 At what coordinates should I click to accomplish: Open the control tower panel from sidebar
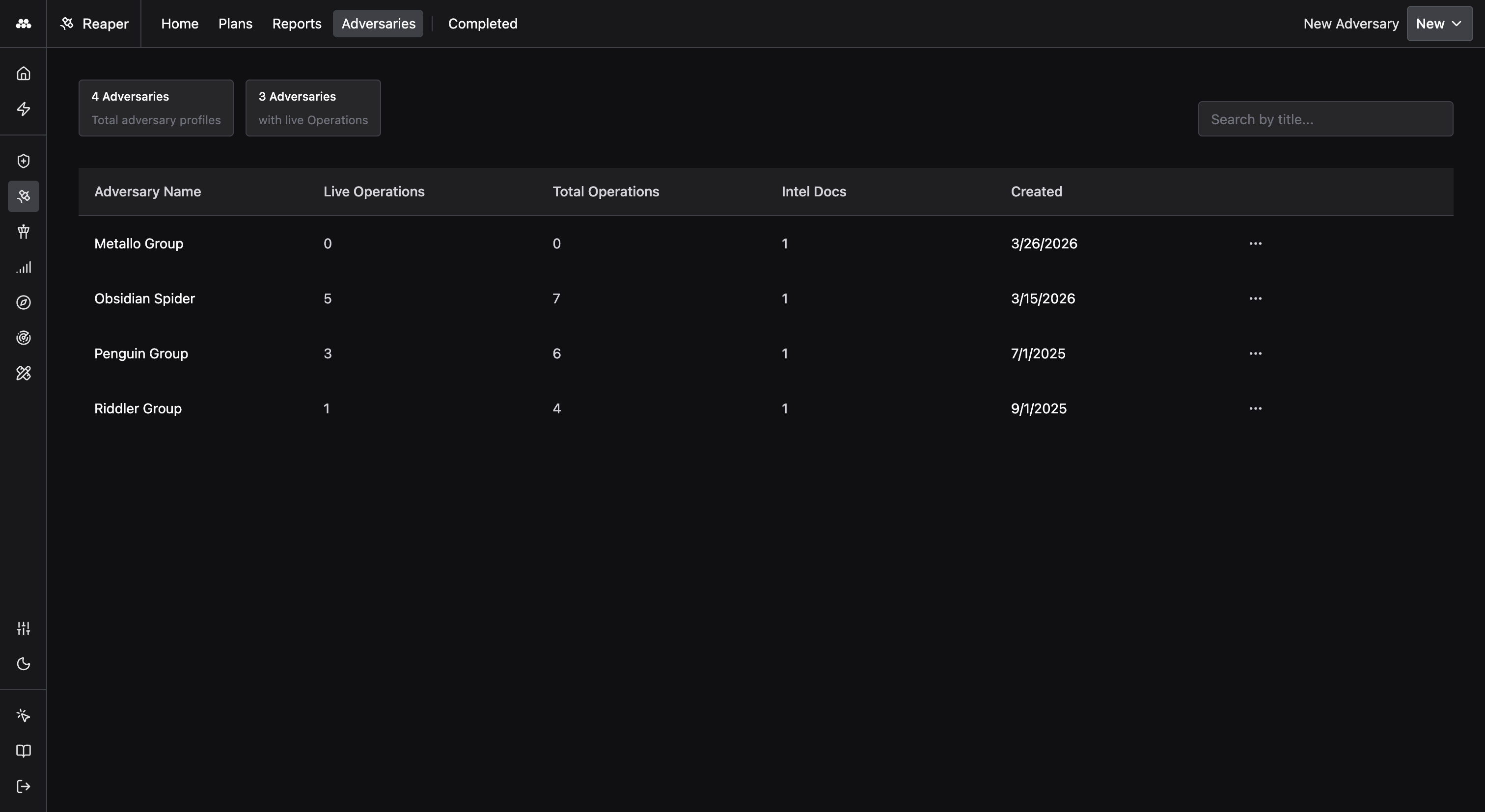(x=23, y=232)
